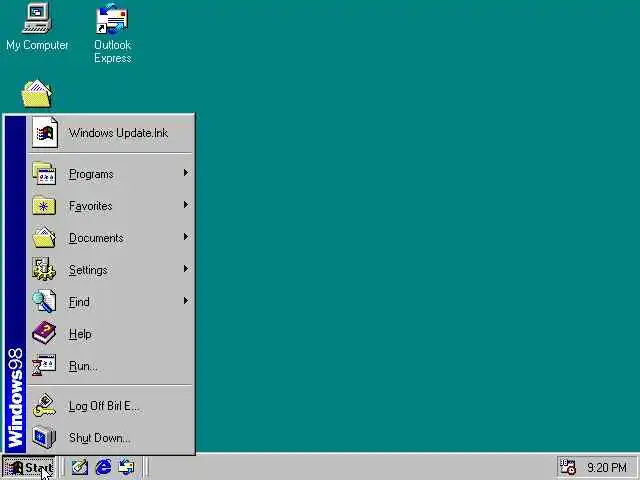The width and height of the screenshot is (640, 480).
Task: Click the Run window icon
Action: click(x=44, y=365)
